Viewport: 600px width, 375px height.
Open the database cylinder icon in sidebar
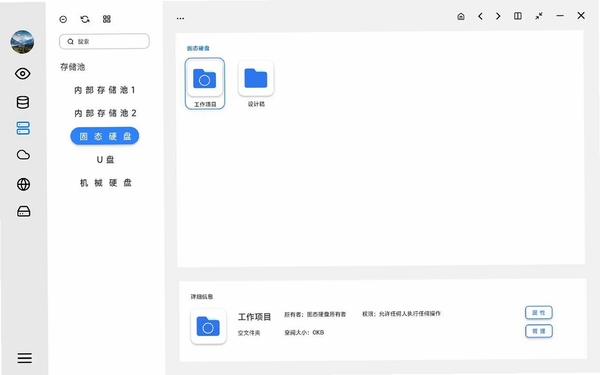point(23,102)
